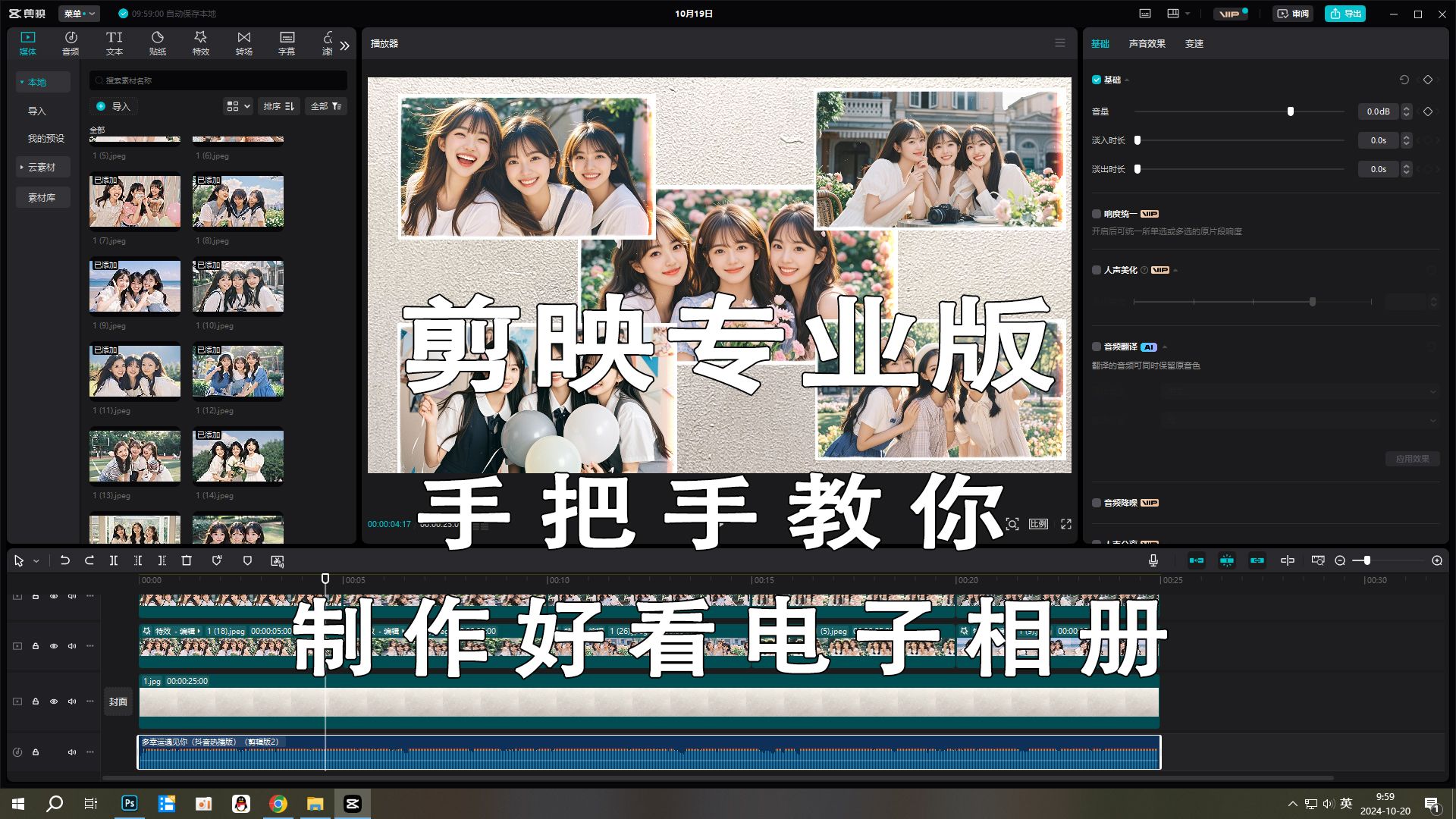Toggle preview axis icon

(1288, 560)
